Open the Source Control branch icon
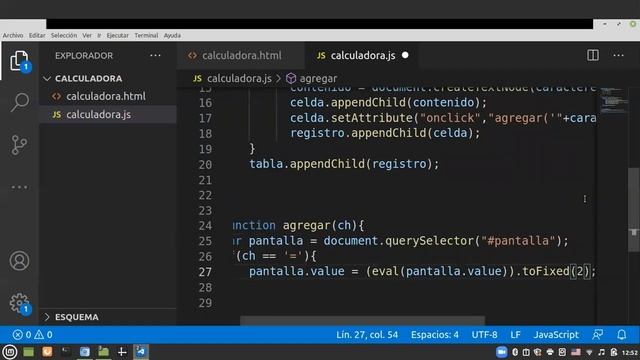This screenshot has width=640, height=360. coord(19,145)
